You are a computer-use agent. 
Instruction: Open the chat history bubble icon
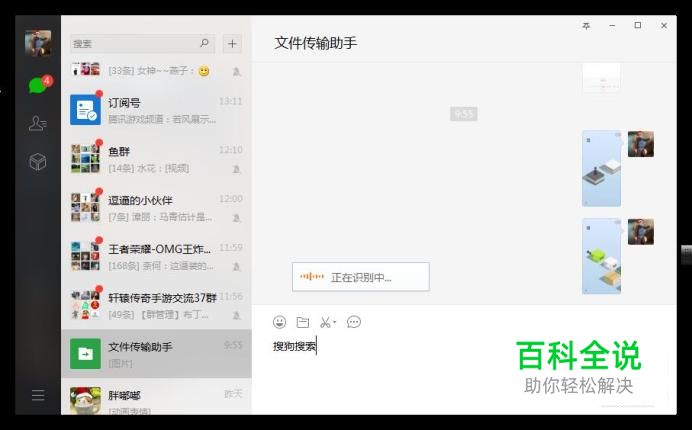tap(354, 322)
